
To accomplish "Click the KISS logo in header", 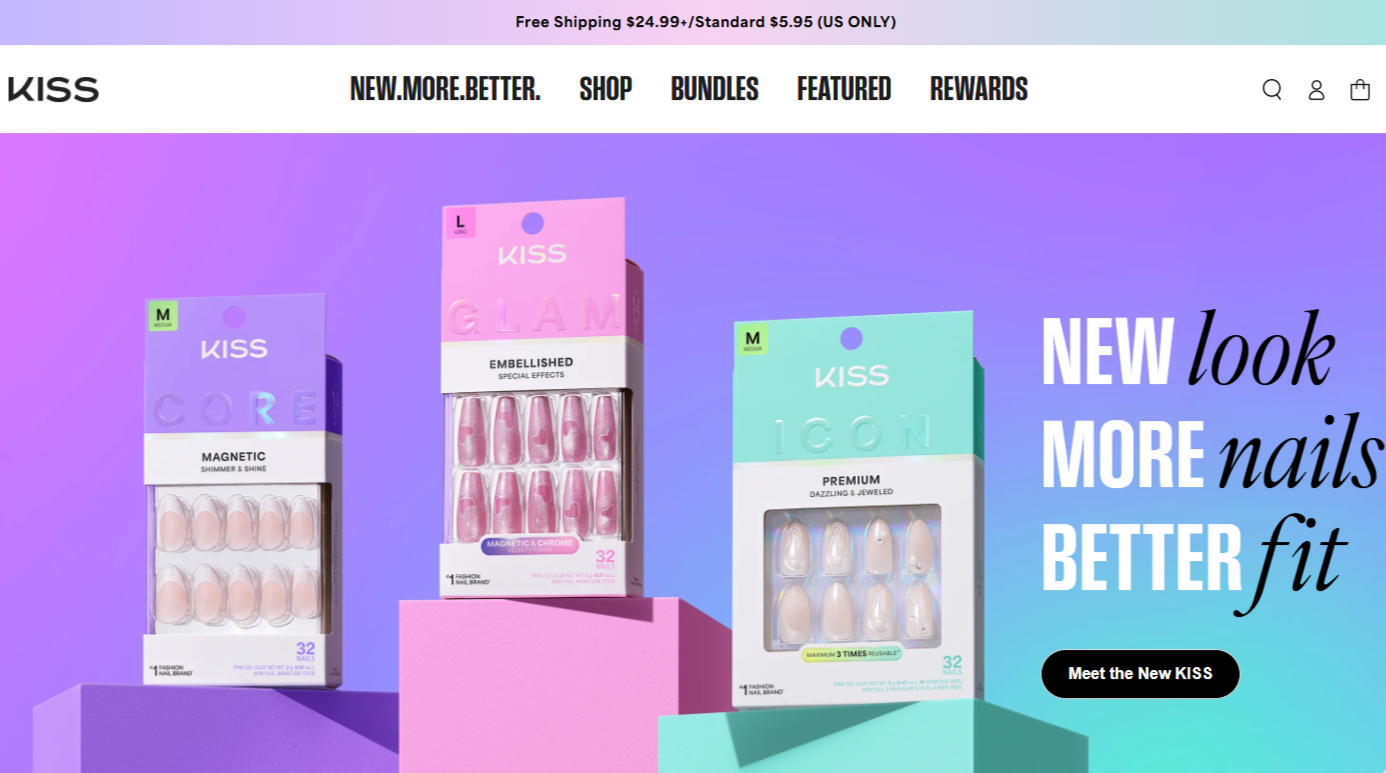I will [x=53, y=89].
